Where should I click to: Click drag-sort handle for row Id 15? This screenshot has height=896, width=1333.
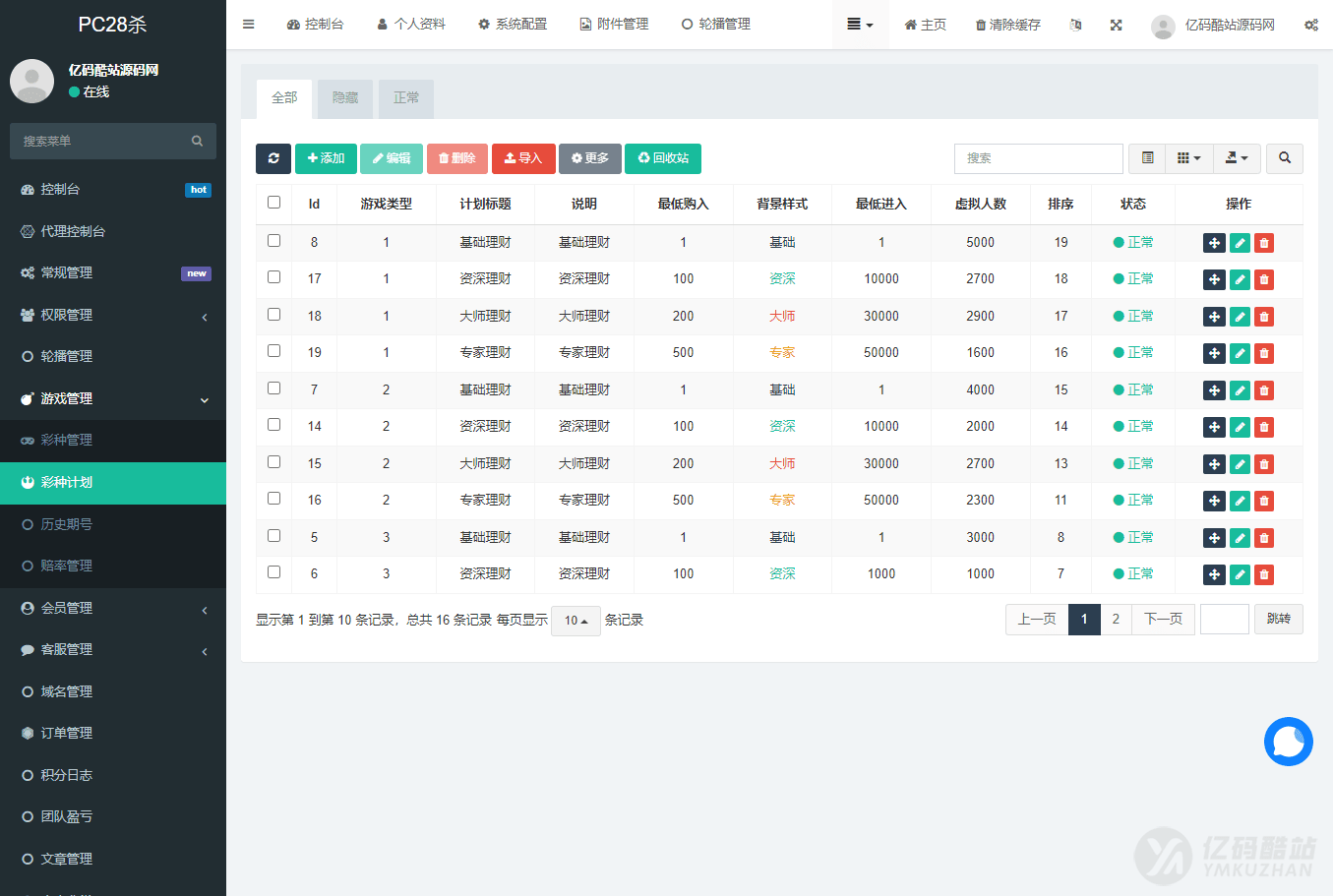(1214, 464)
